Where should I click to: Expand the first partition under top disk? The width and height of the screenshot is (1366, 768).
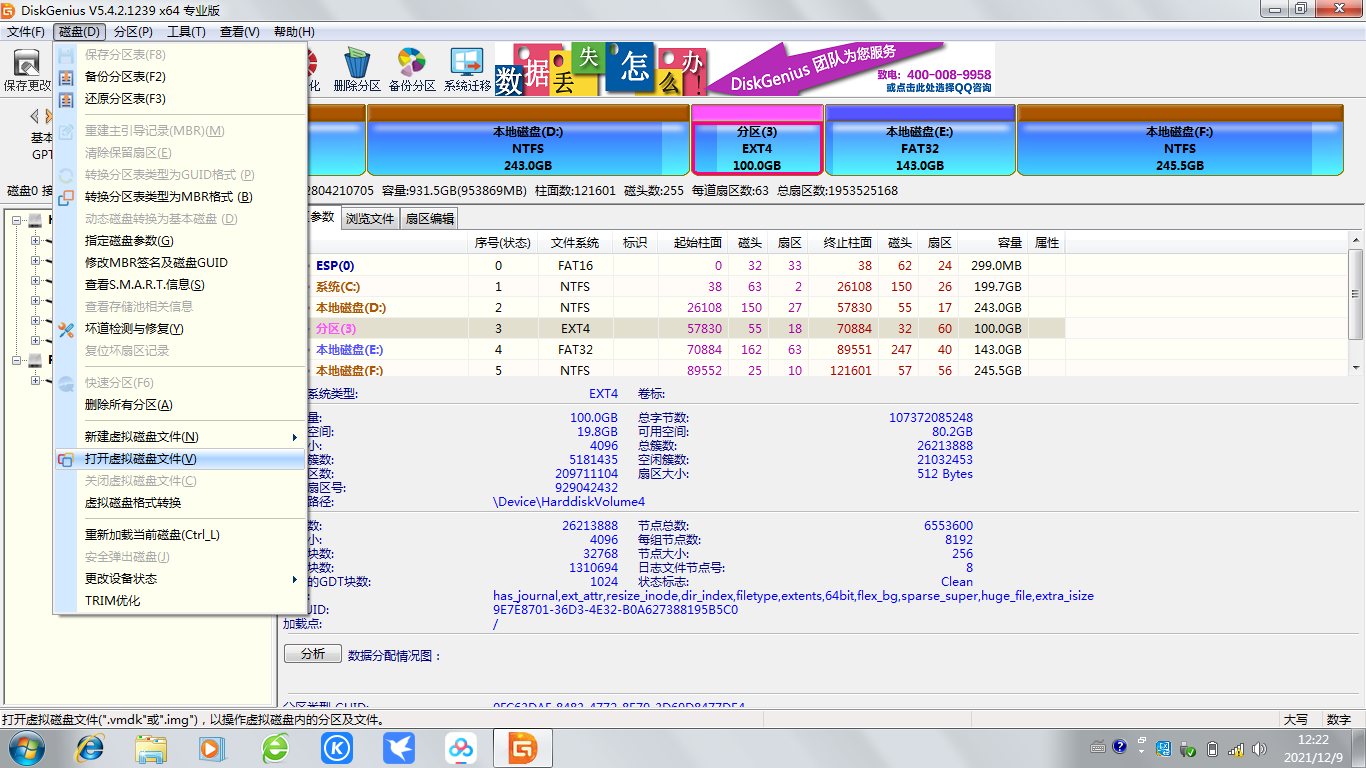coord(35,240)
